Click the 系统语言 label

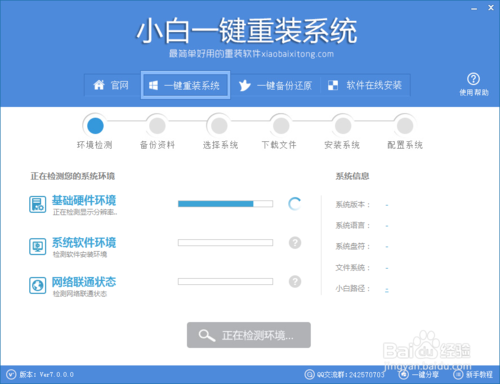353,226
